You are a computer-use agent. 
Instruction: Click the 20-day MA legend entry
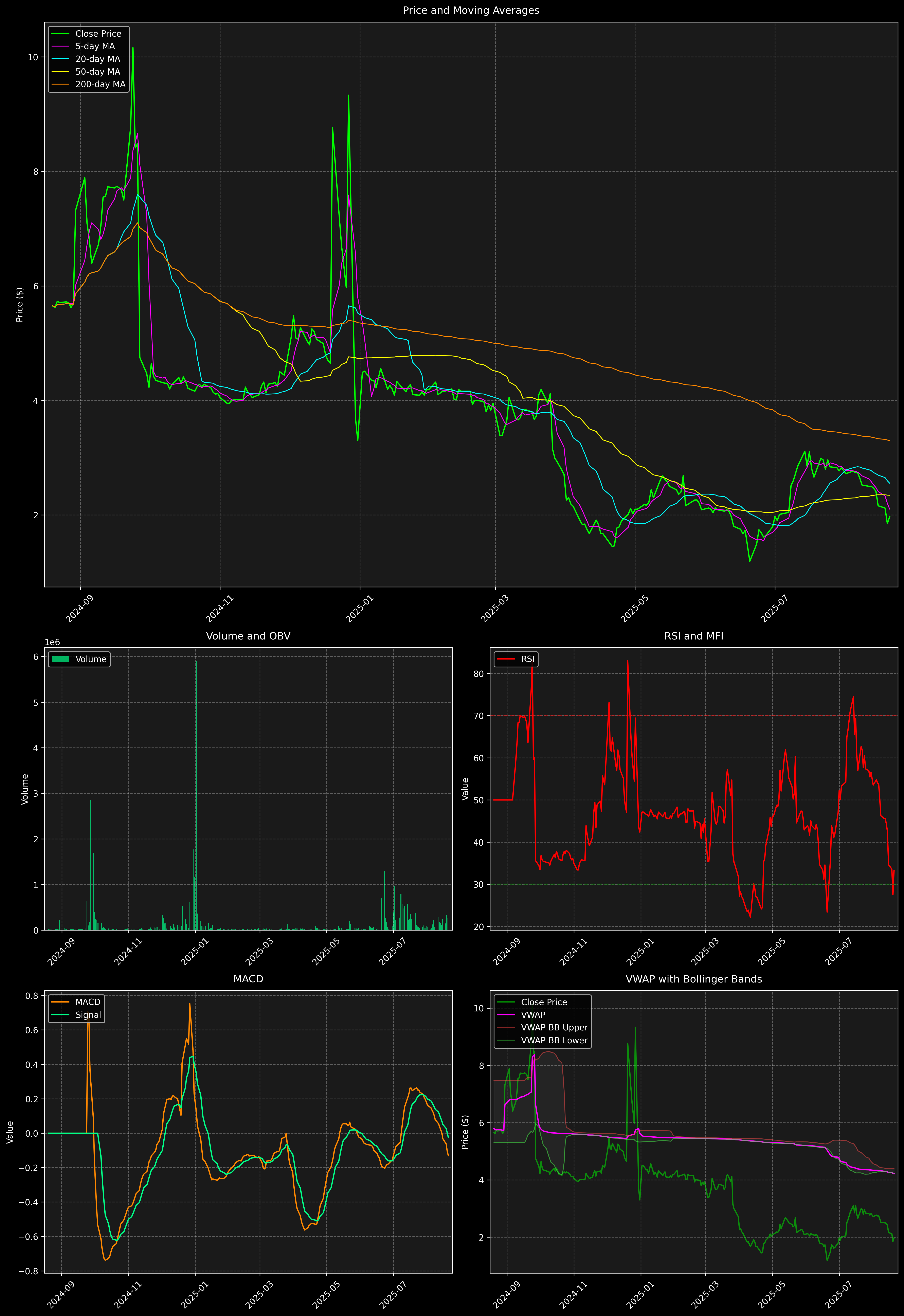tap(97, 59)
